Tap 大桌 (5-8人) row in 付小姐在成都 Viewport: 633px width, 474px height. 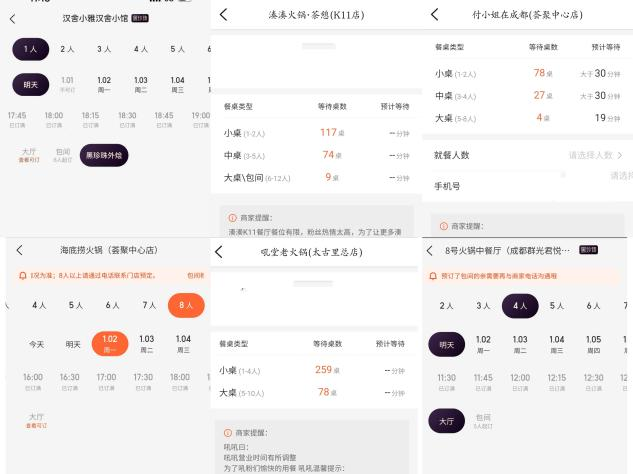pyautogui.click(x=527, y=118)
